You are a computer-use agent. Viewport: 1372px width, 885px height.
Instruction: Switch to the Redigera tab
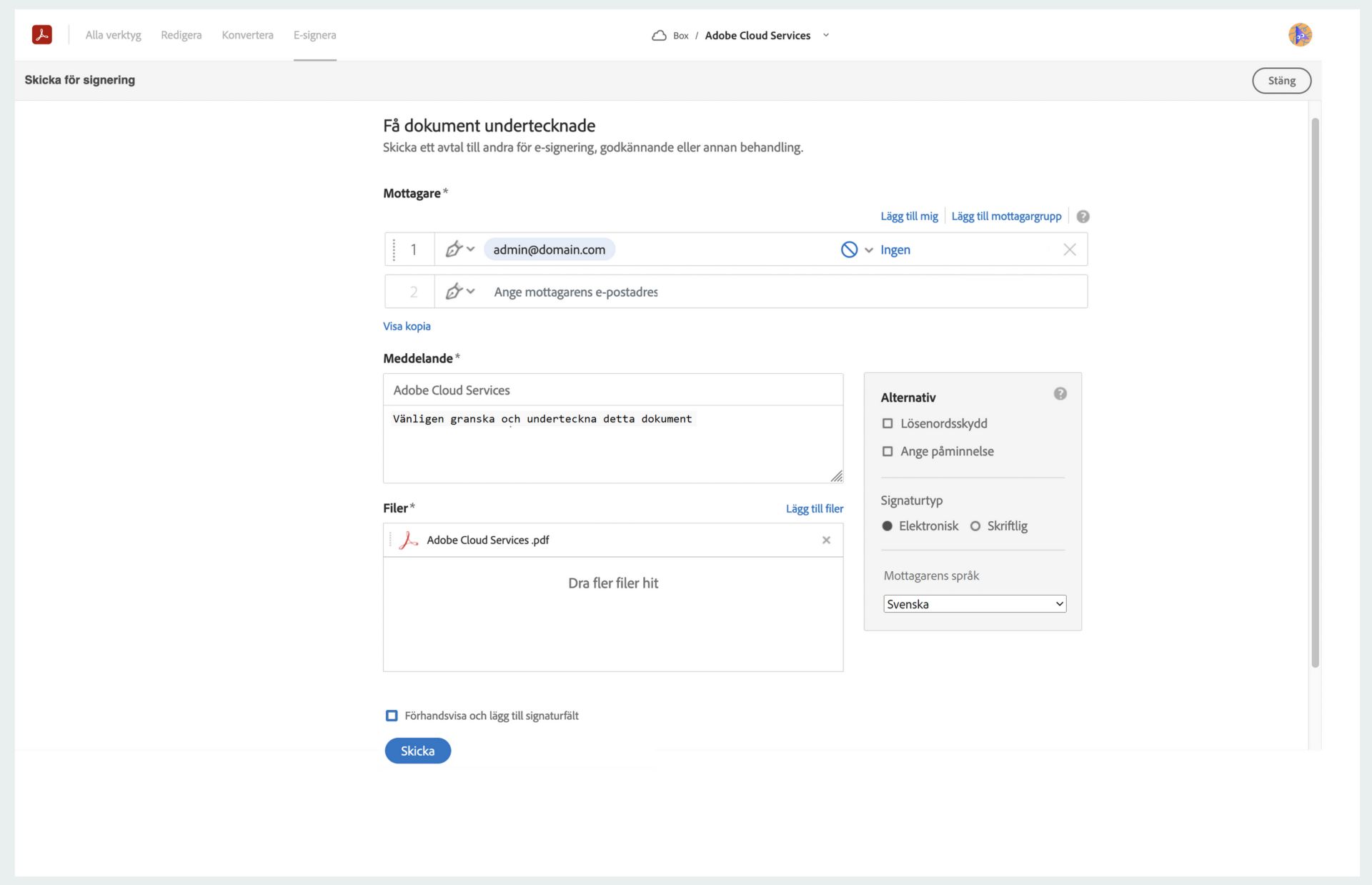click(182, 35)
